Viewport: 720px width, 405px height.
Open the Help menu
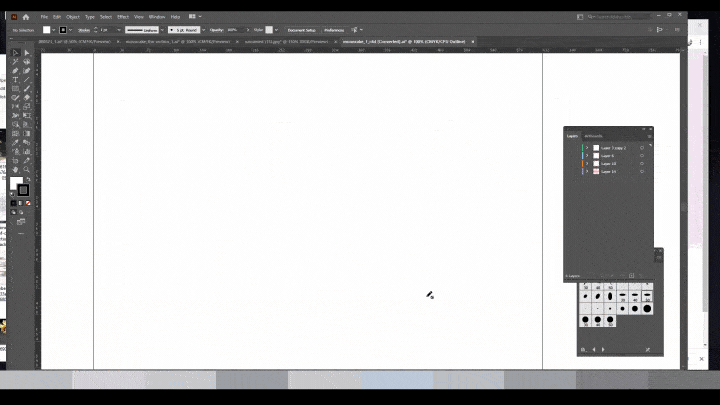click(175, 17)
